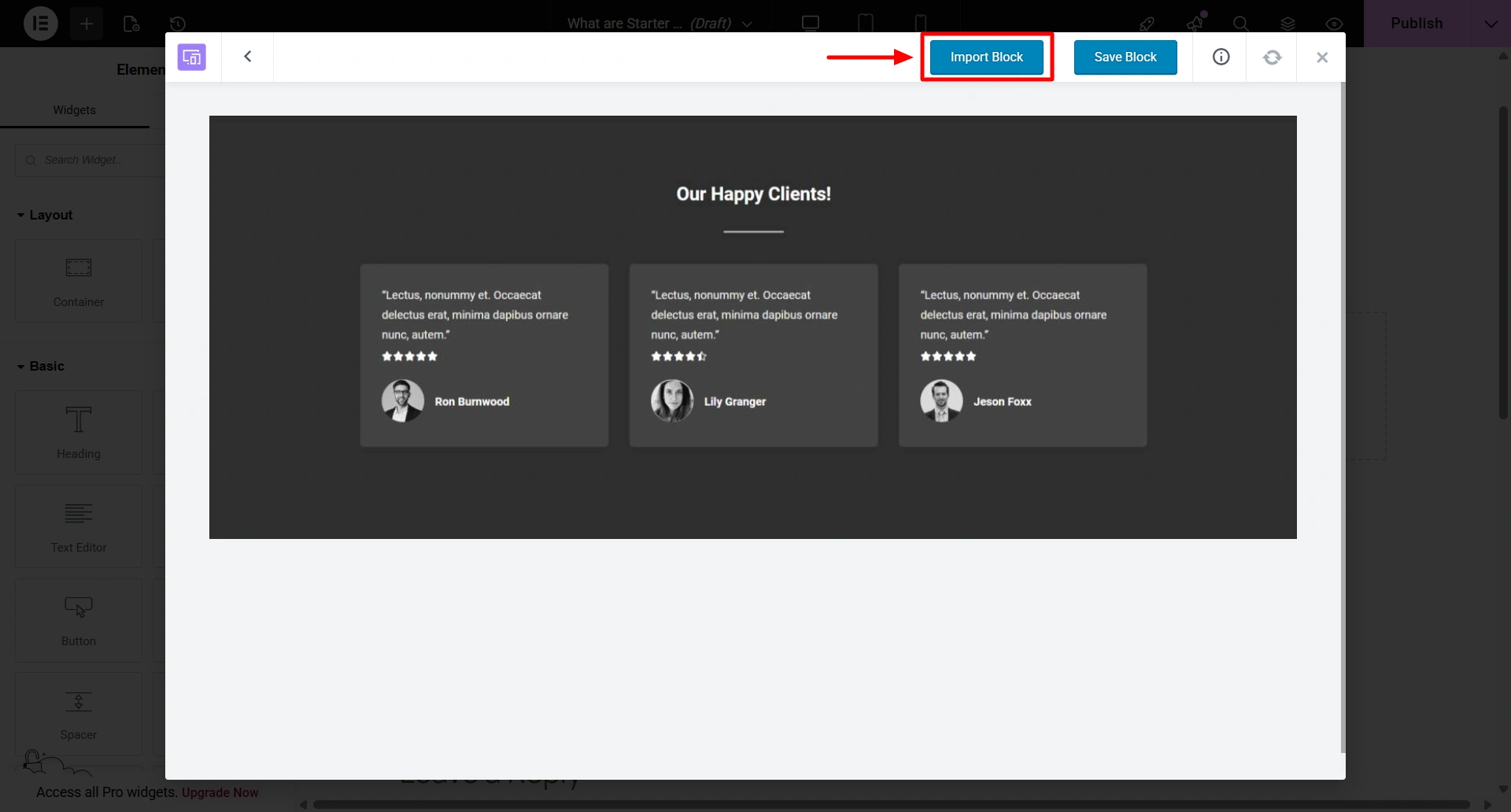
Task: Collapse the Layout section
Action: (45, 215)
